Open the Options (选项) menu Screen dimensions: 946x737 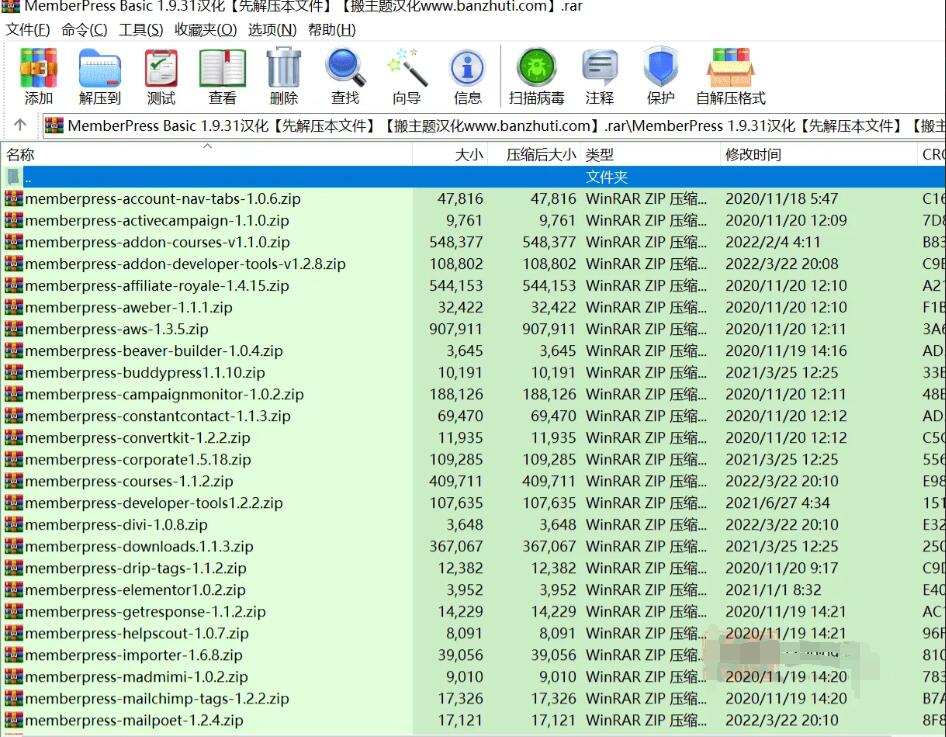point(272,30)
